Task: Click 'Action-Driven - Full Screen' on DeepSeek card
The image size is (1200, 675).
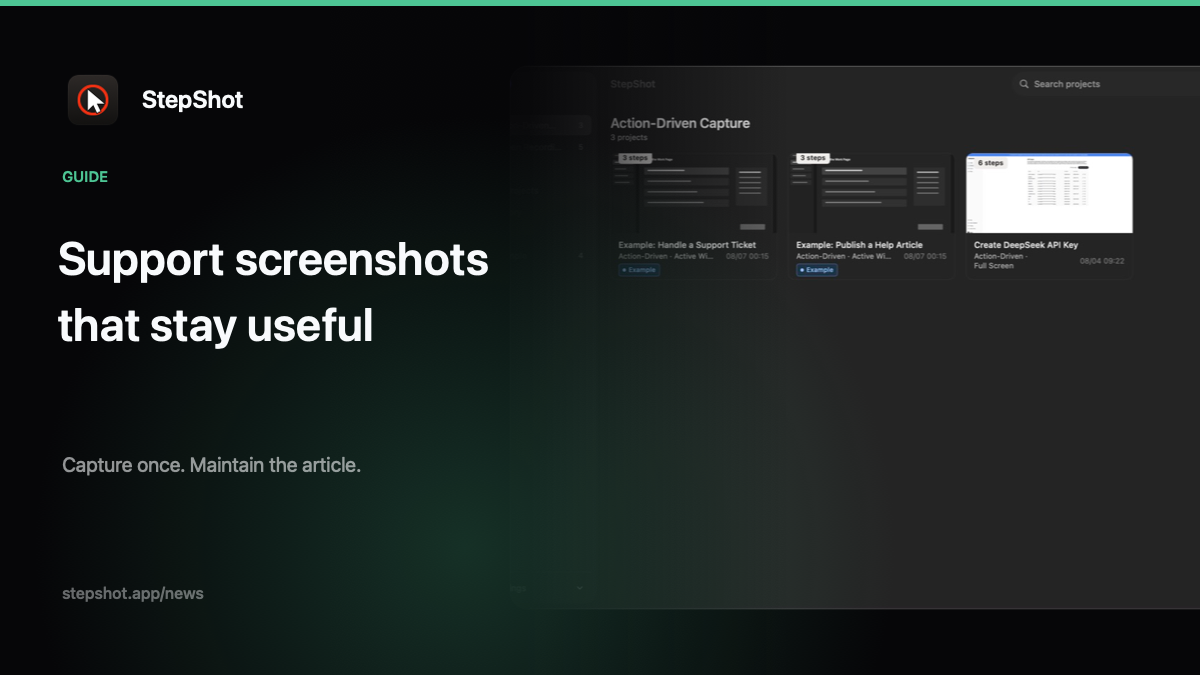Action: point(1003,261)
